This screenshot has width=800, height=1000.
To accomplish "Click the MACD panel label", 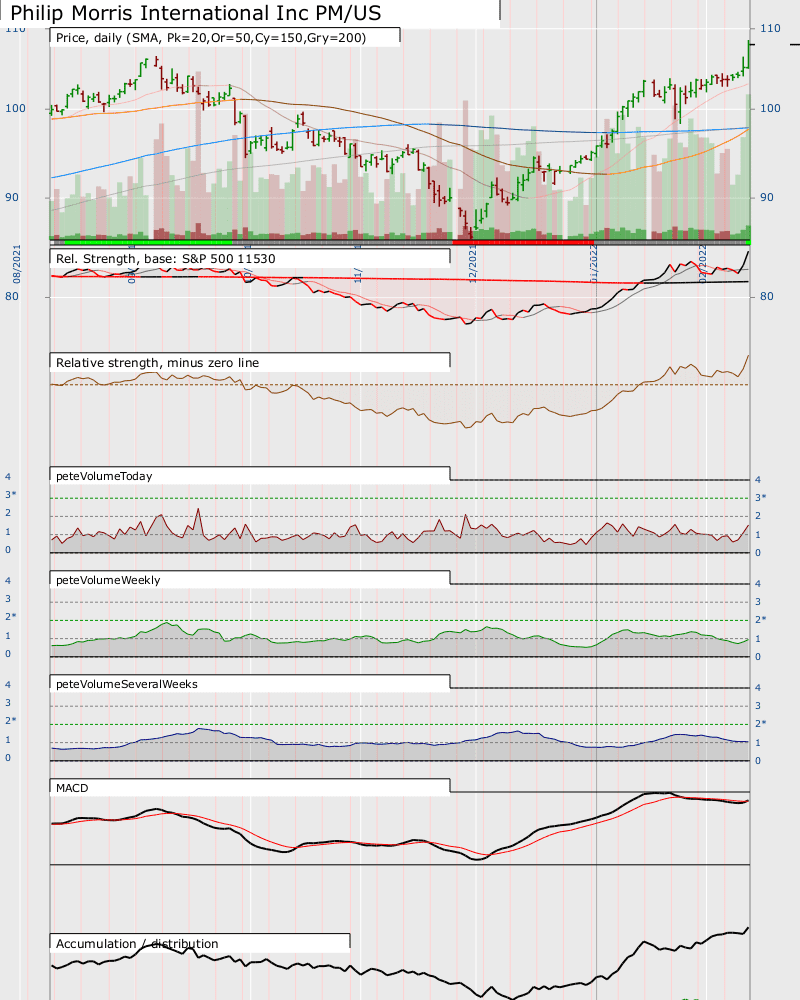I will point(72,788).
